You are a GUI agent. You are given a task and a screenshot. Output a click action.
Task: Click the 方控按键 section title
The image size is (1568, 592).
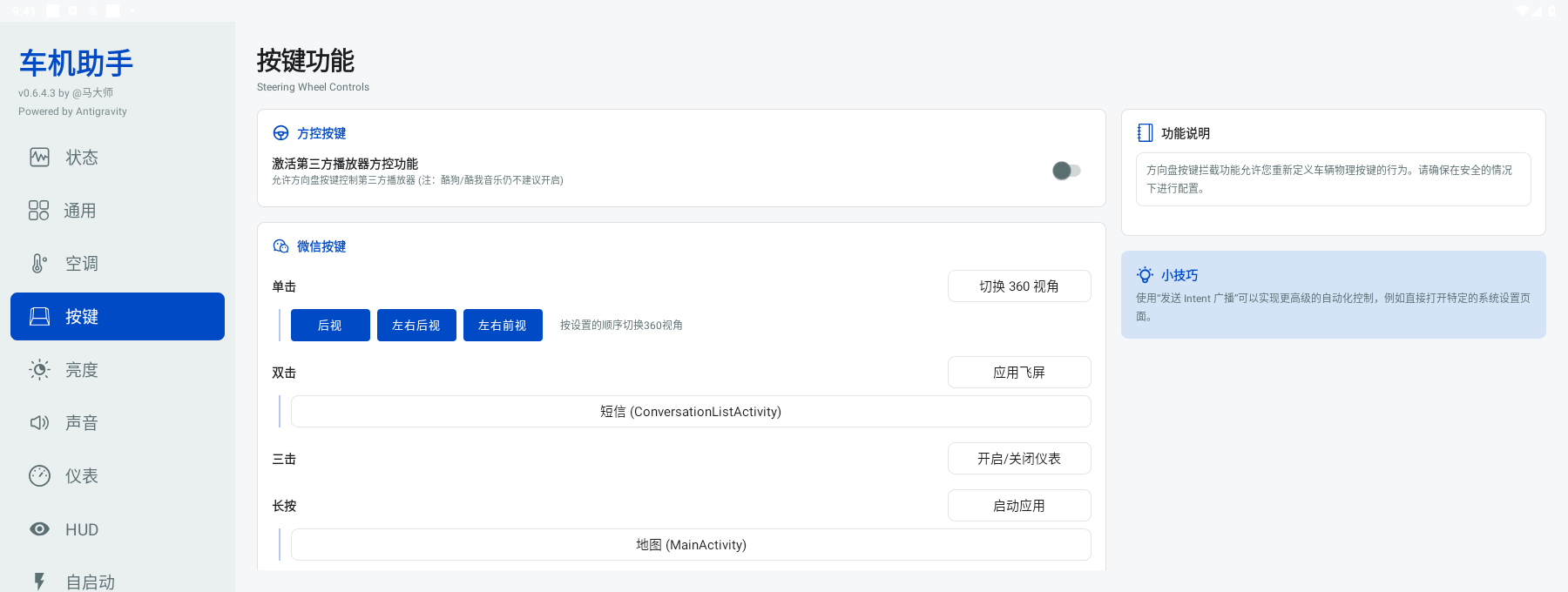(321, 133)
